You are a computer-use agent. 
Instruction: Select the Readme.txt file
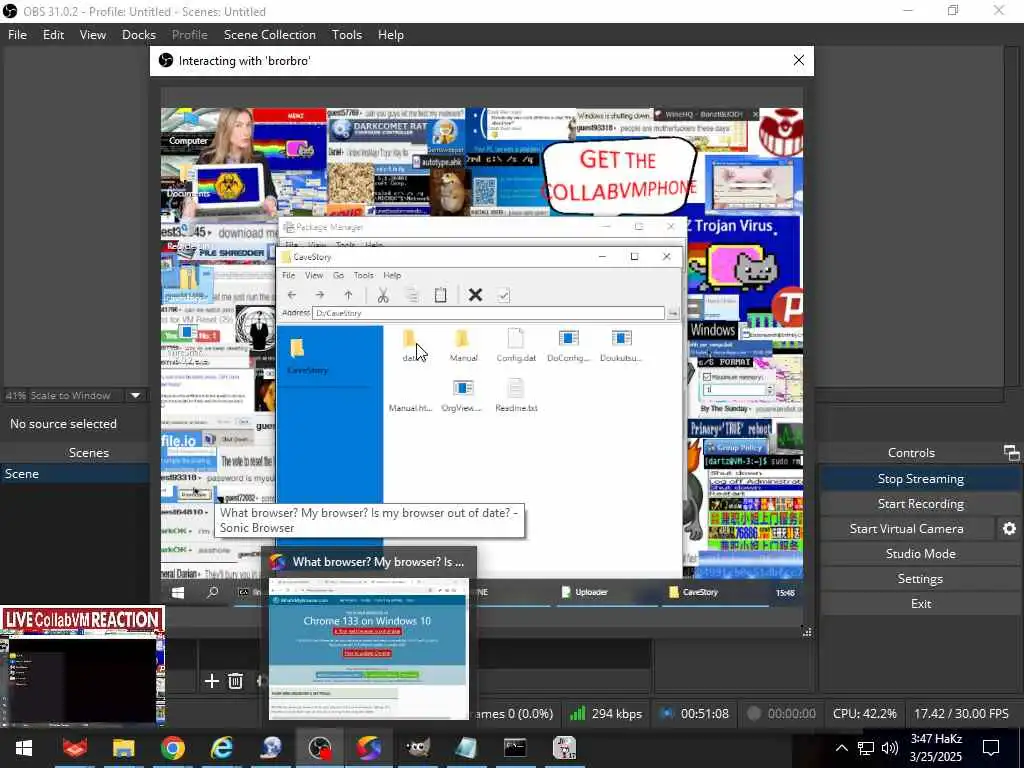pos(516,396)
